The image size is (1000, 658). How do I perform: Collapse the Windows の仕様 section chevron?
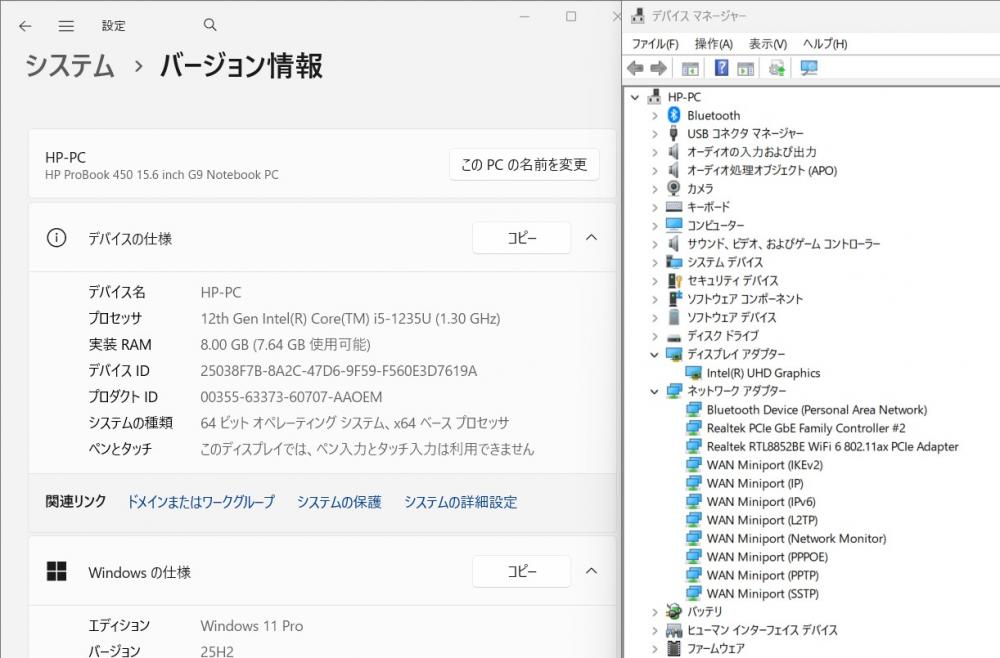(x=591, y=571)
